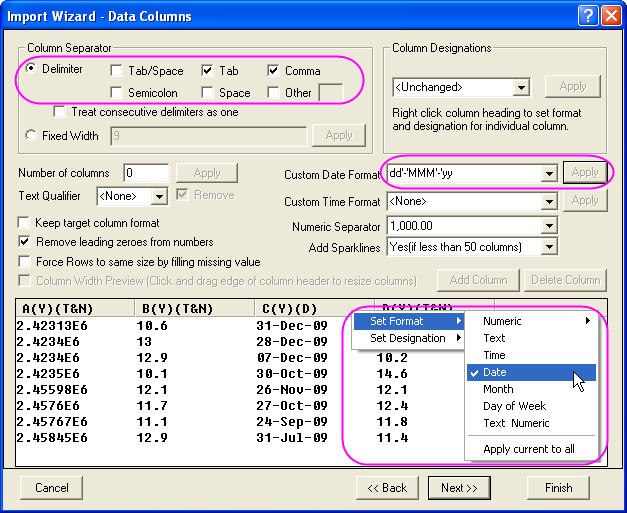Choose Date in the format submenu
Screen dimensions: 627x513
tap(495, 372)
